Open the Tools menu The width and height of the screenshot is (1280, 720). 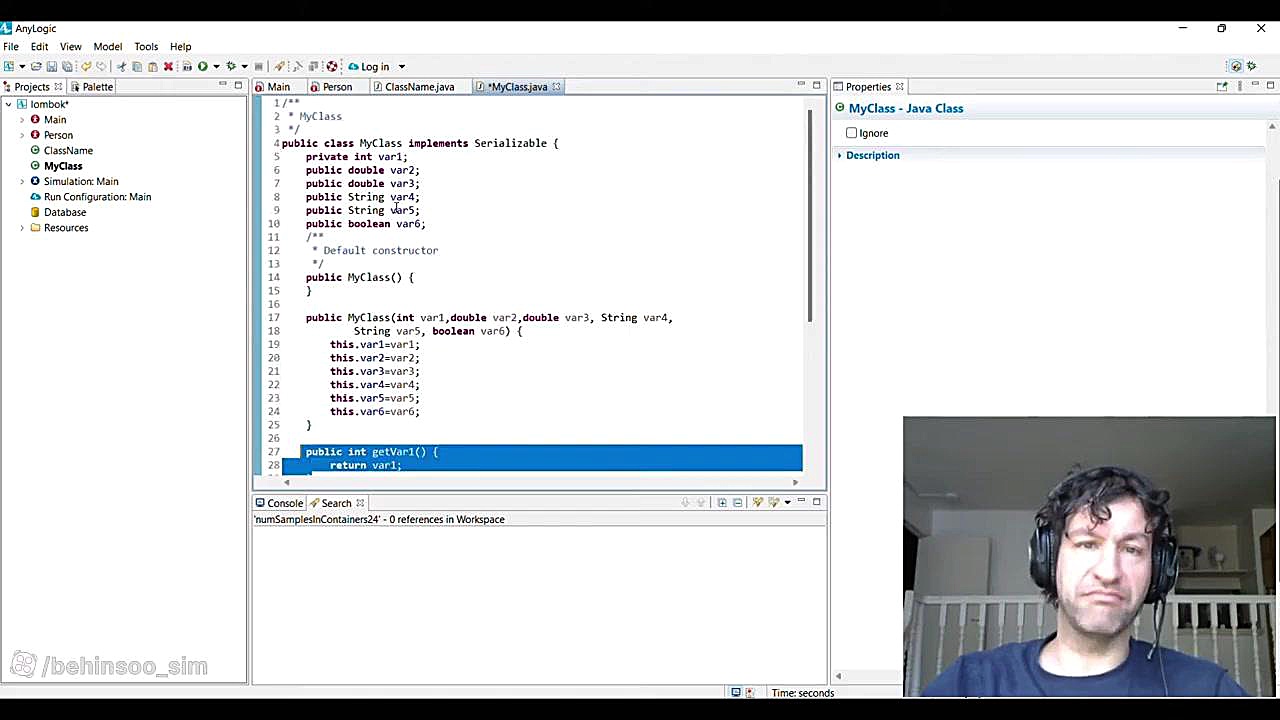[x=146, y=47]
